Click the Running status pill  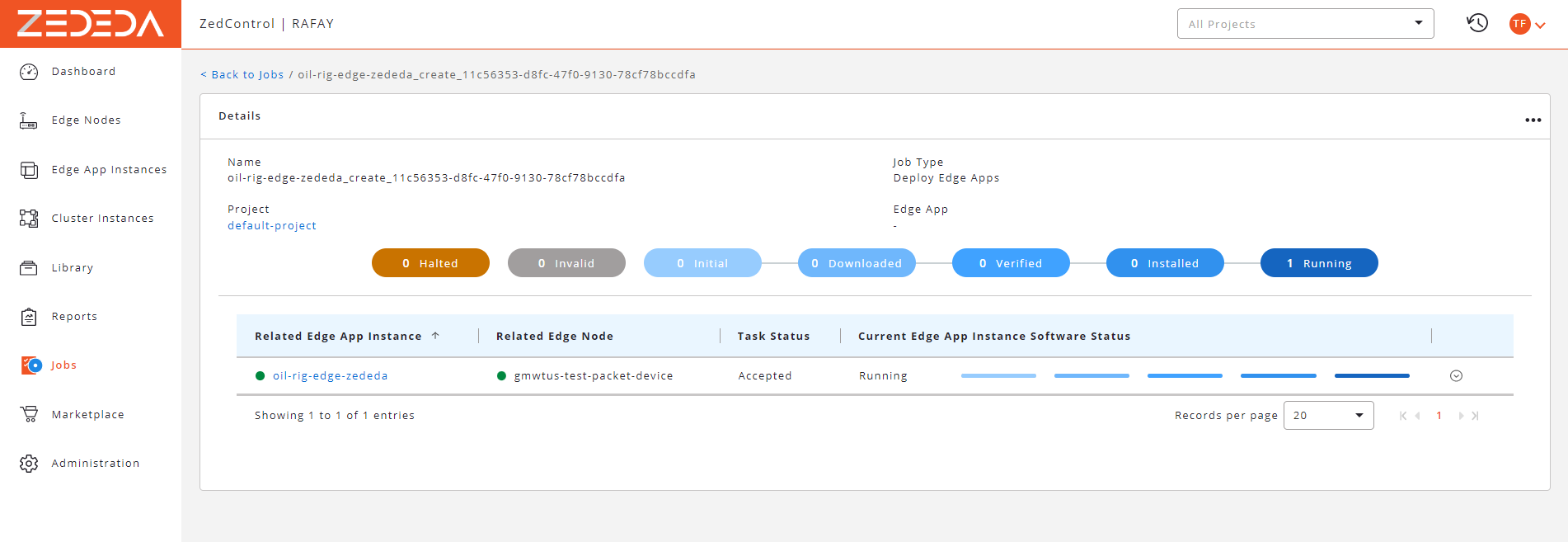(x=1319, y=263)
